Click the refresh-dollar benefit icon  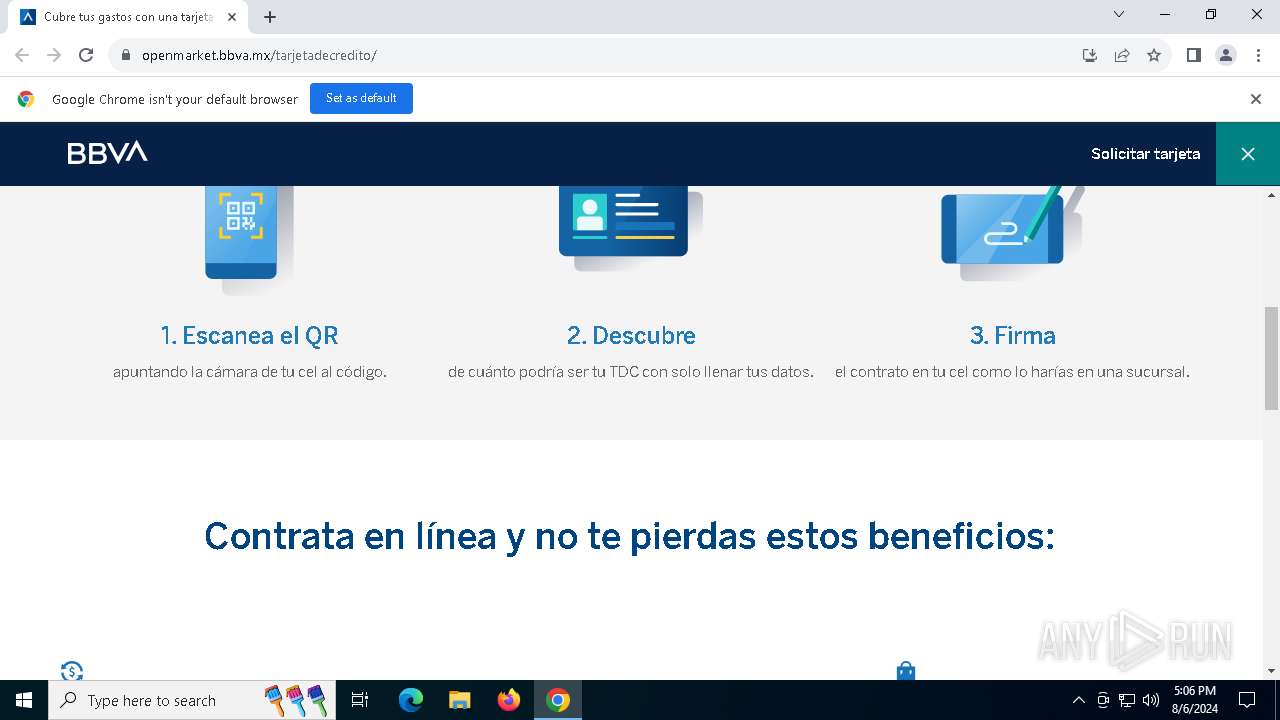click(72, 671)
